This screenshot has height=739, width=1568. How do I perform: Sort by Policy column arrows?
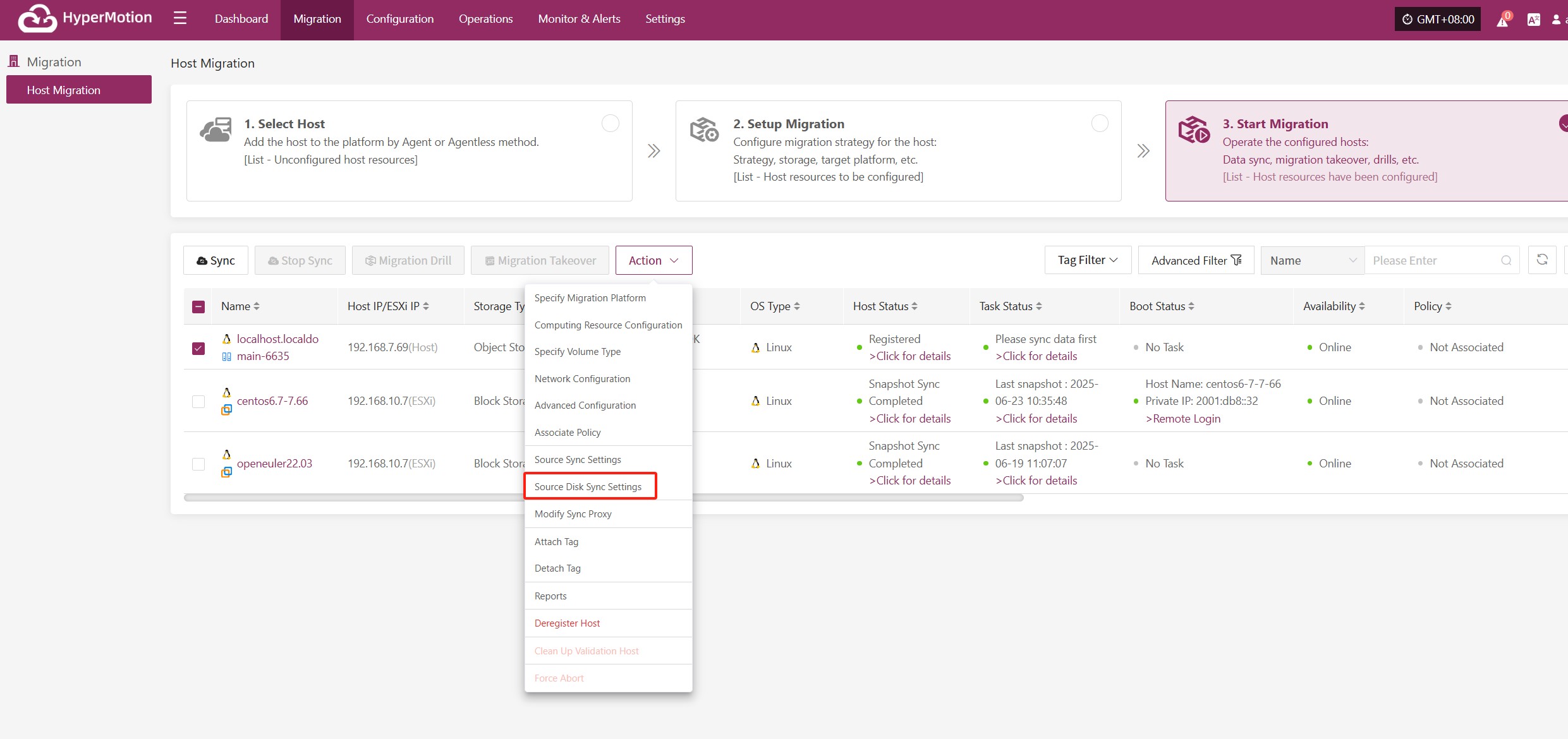[1449, 306]
